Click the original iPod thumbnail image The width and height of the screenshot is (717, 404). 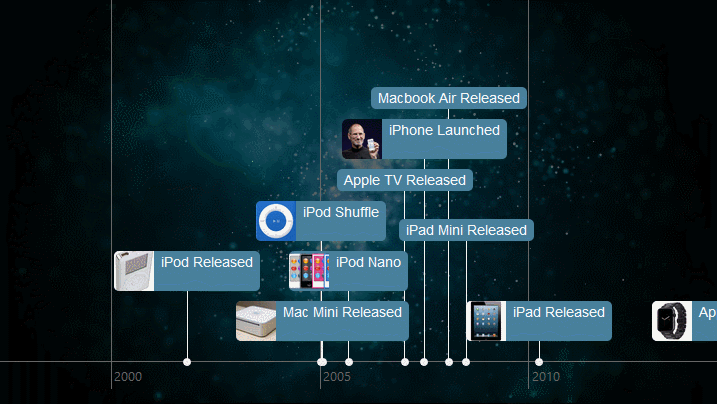[134, 271]
